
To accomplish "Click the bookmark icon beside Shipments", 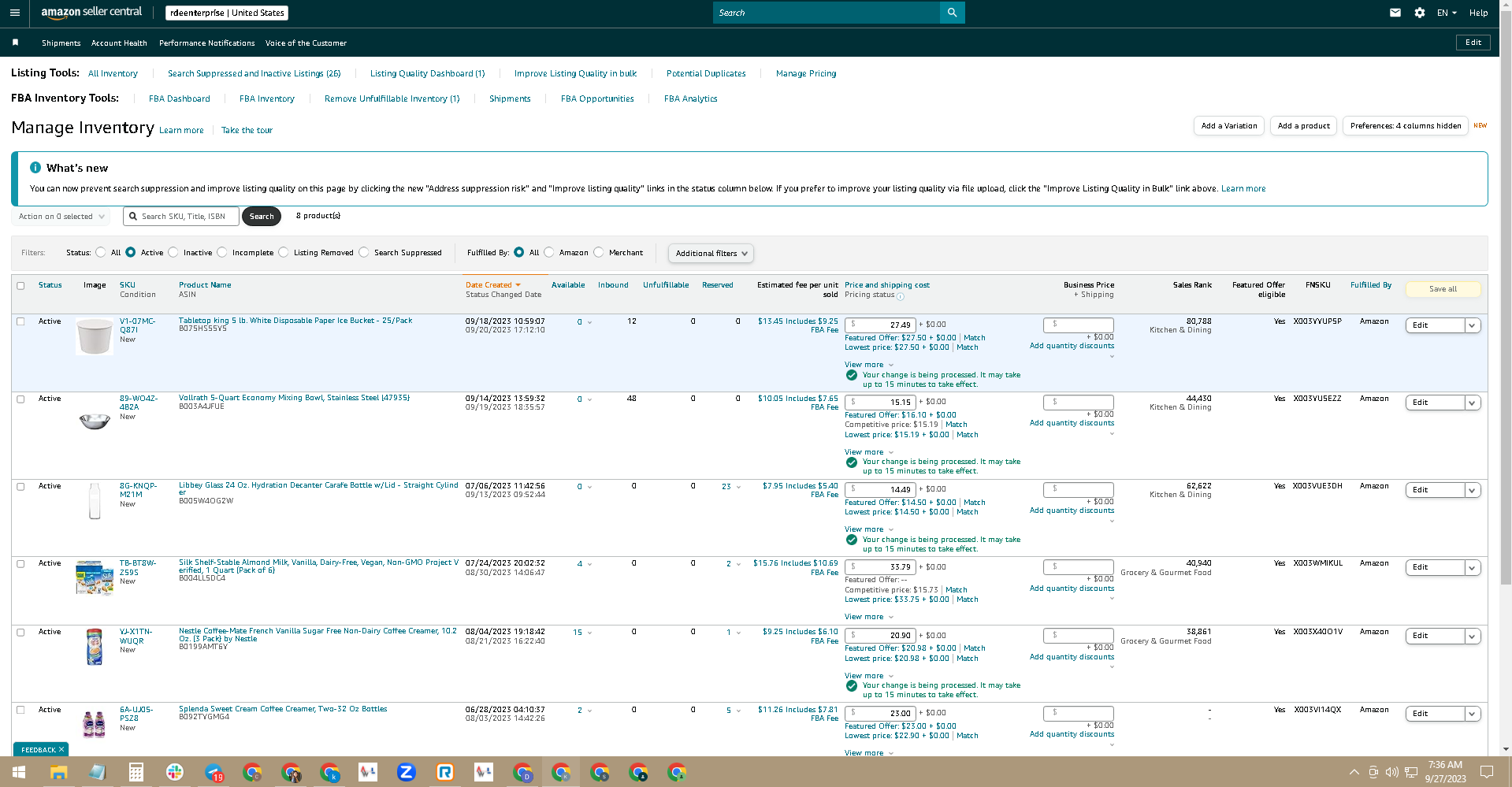I will coord(15,43).
